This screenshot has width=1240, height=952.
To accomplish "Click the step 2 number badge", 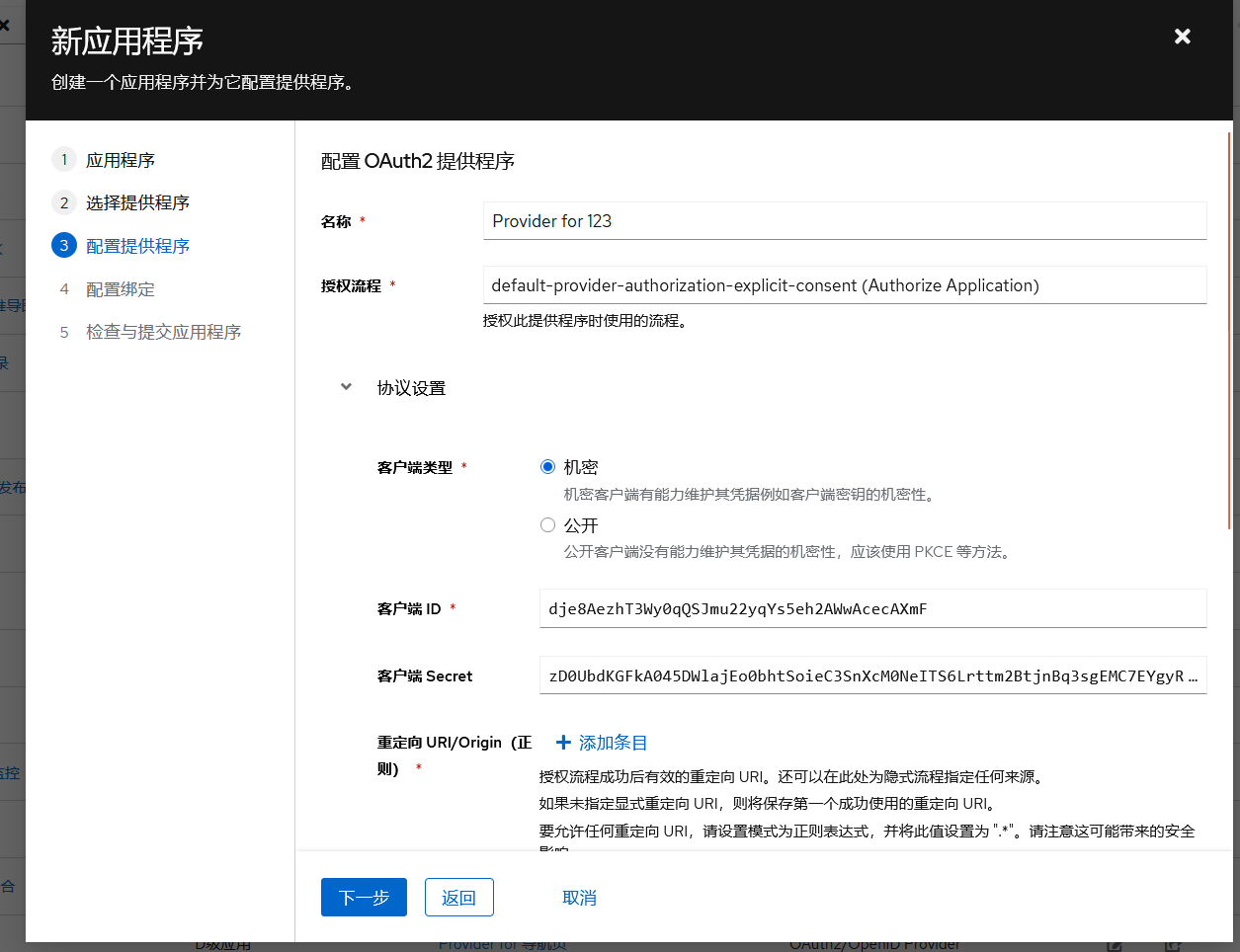I will pyautogui.click(x=64, y=202).
